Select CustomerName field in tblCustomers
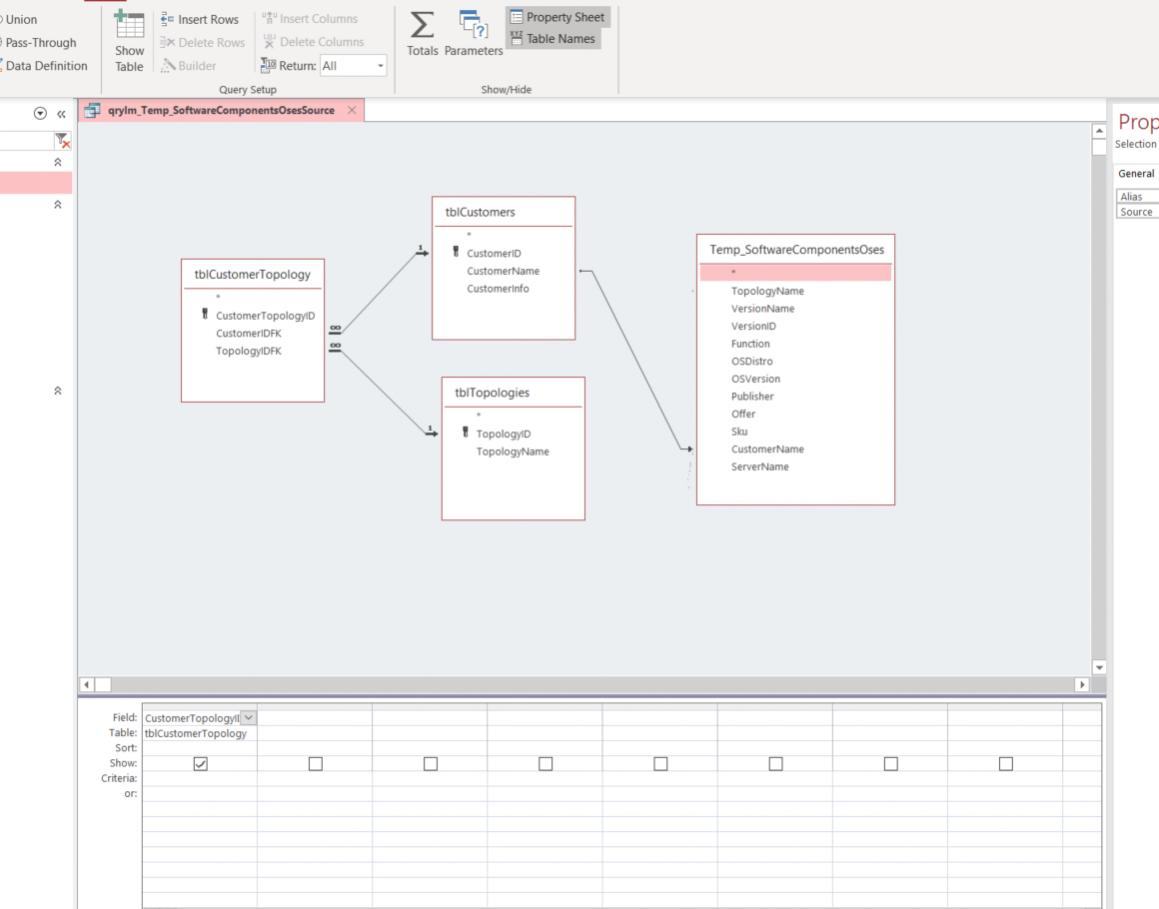 tap(503, 271)
